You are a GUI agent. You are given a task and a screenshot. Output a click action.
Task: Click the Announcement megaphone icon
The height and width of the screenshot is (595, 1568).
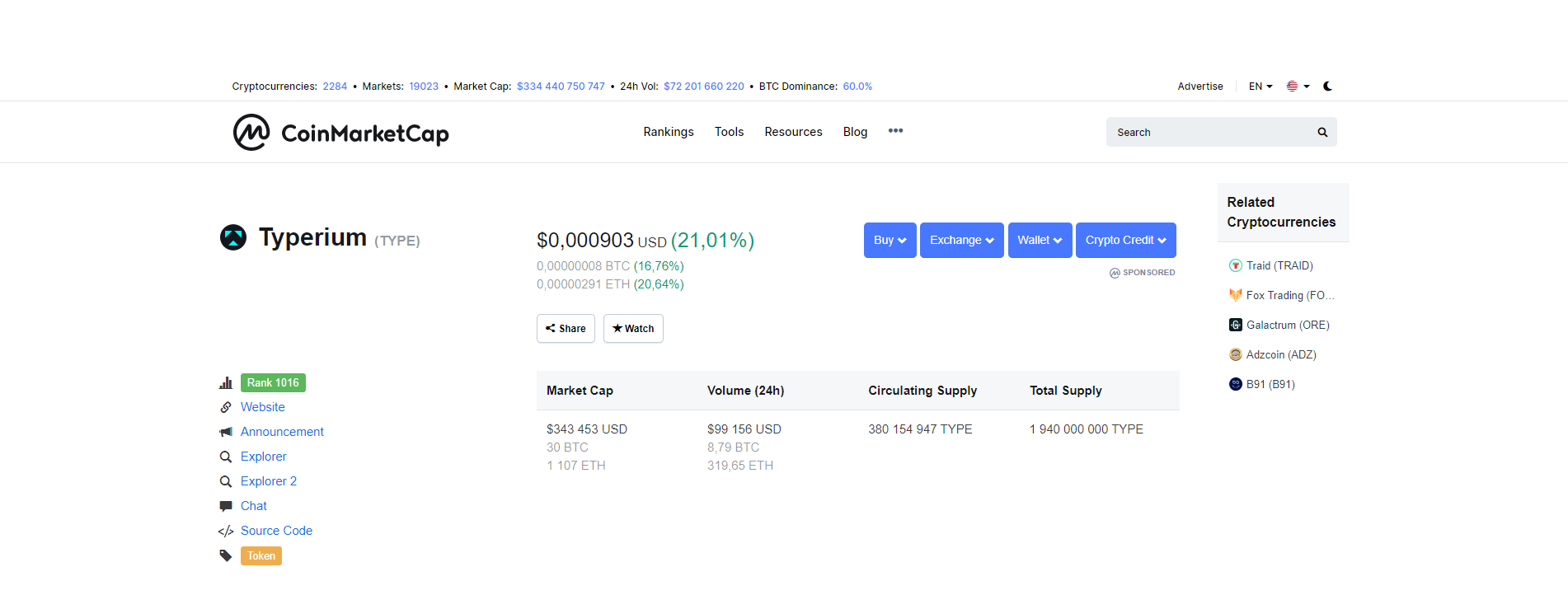click(225, 432)
